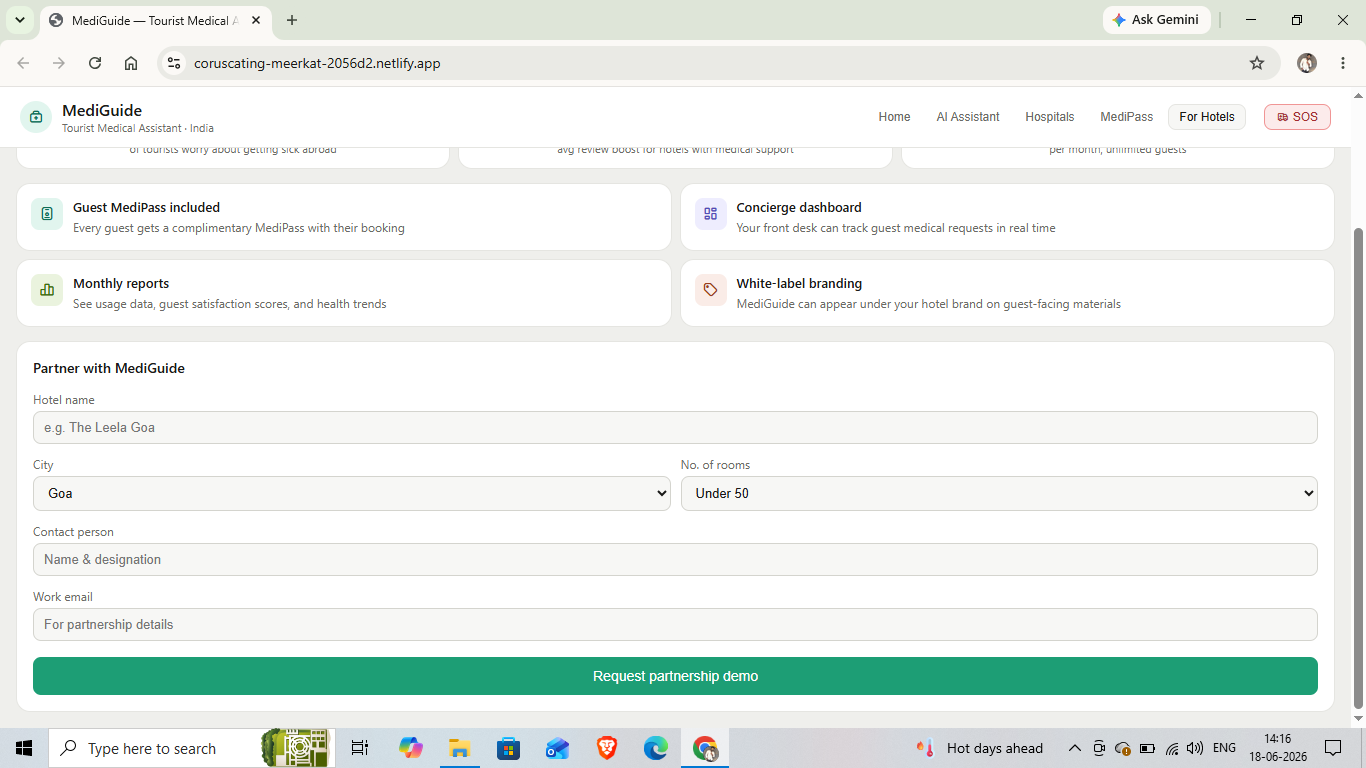Click the page vertical scrollbar thumb
This screenshot has width=1366, height=768.
click(x=1358, y=468)
